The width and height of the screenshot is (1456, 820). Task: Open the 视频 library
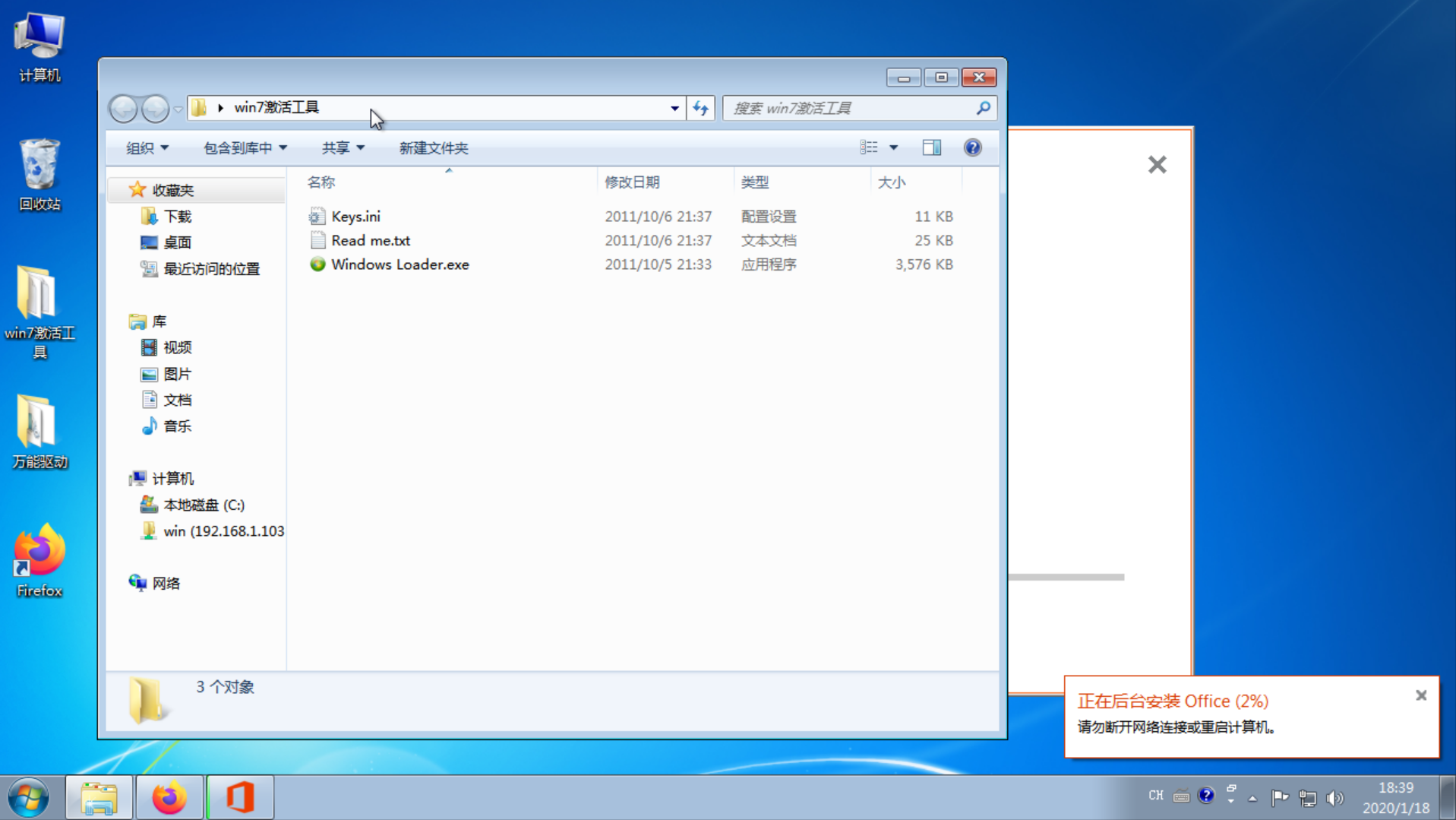(178, 347)
